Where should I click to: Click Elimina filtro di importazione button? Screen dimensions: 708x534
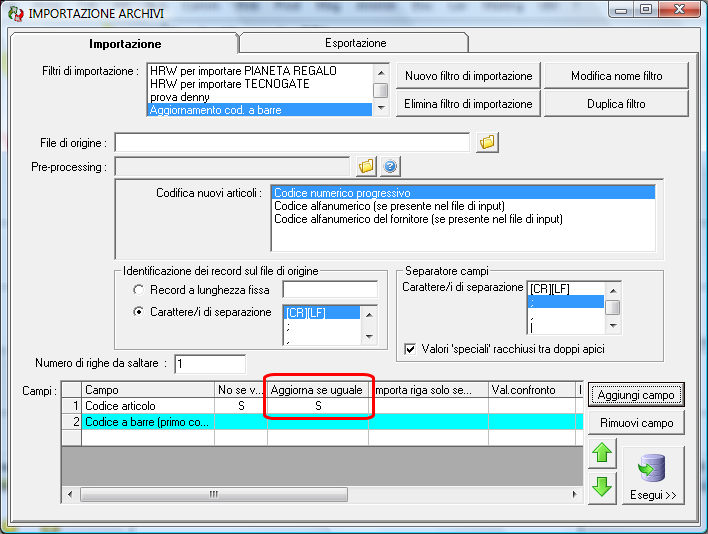[468, 104]
